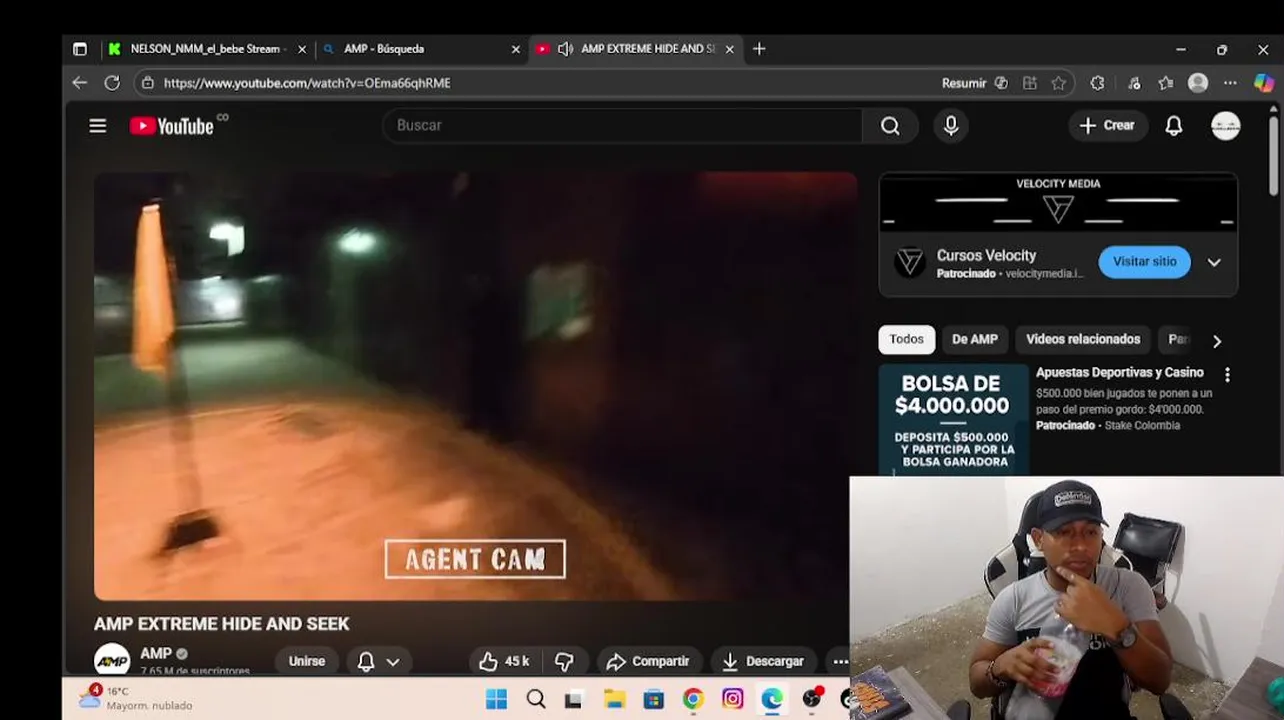View site information lock icon
1284x720 pixels.
tap(148, 83)
